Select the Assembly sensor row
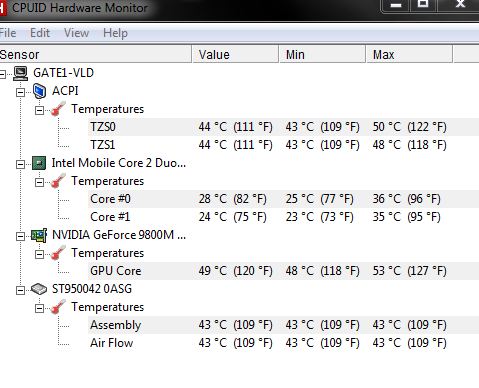 pyautogui.click(x=283, y=325)
